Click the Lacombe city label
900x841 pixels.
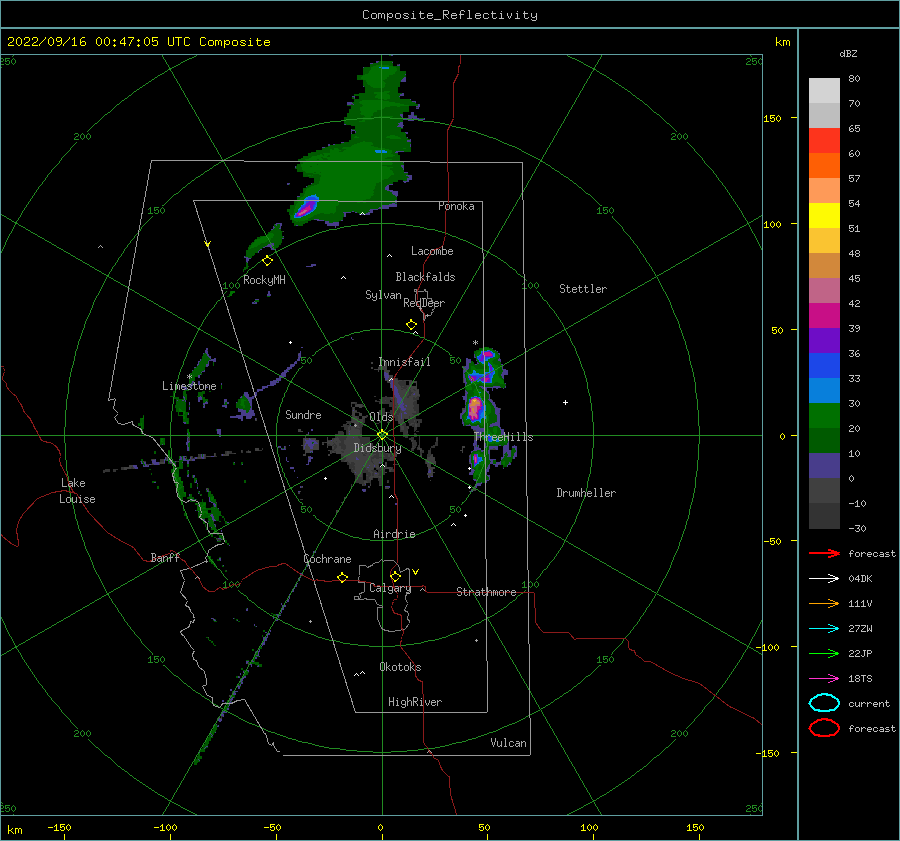pyautogui.click(x=432, y=251)
